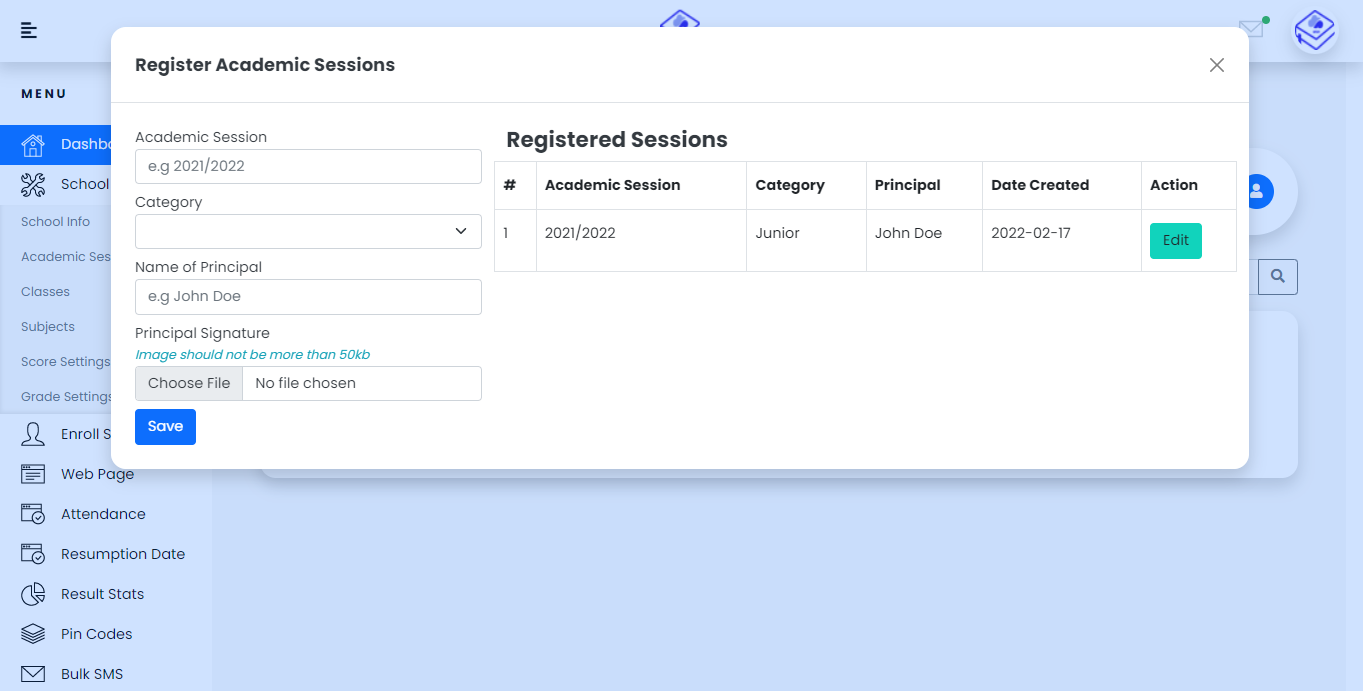Edit the 2021/2022 session row
Image resolution: width=1365 pixels, height=691 pixels.
(1175, 240)
